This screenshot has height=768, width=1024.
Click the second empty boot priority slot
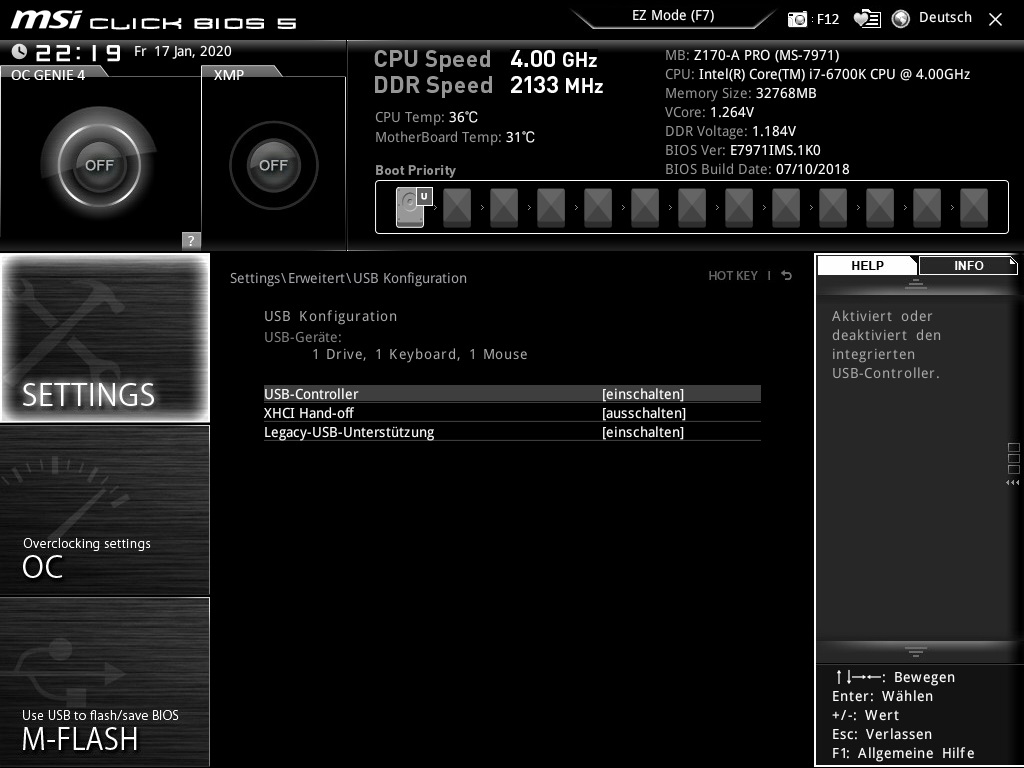coord(504,208)
